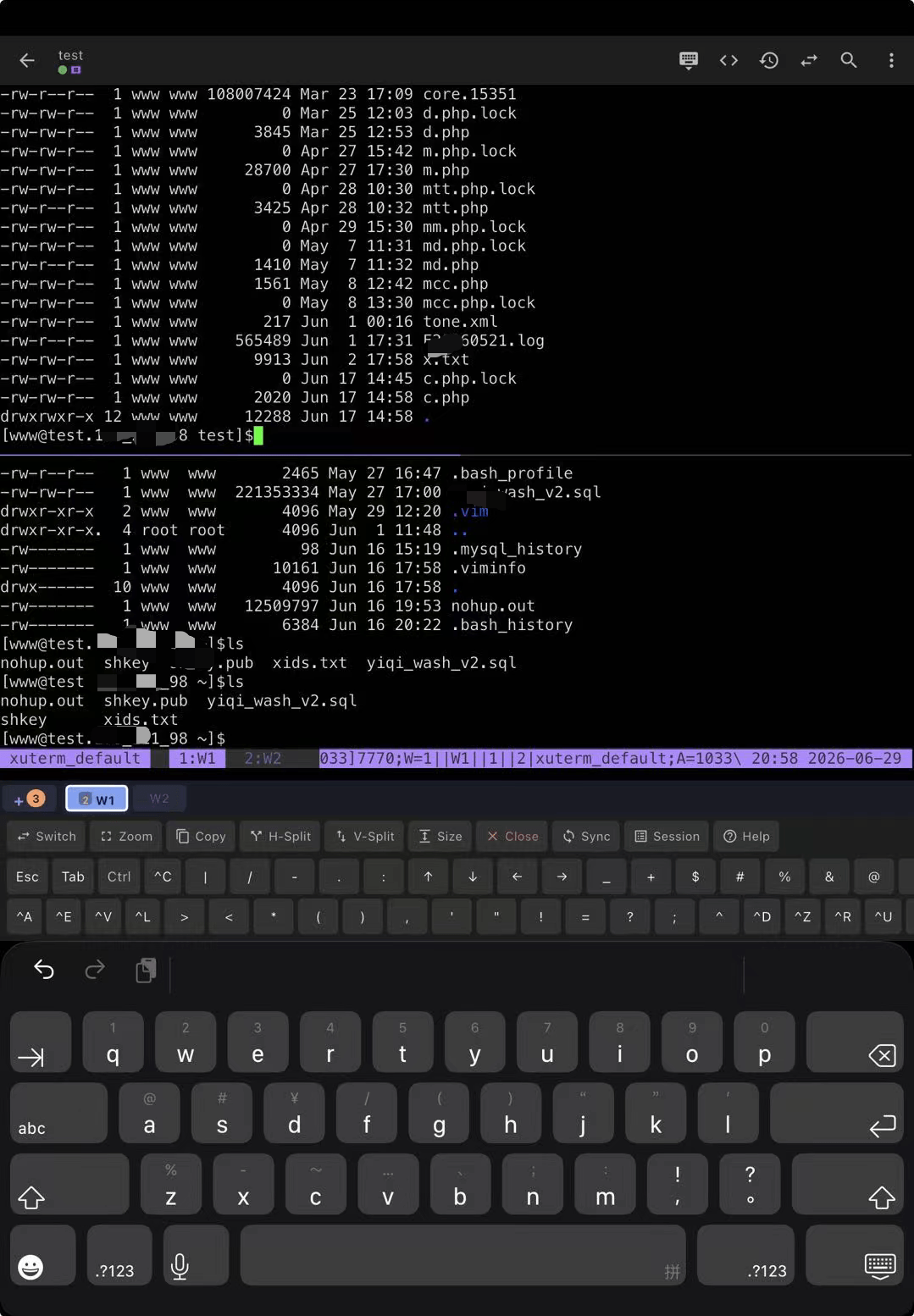Tap the q letter key

(x=113, y=1042)
